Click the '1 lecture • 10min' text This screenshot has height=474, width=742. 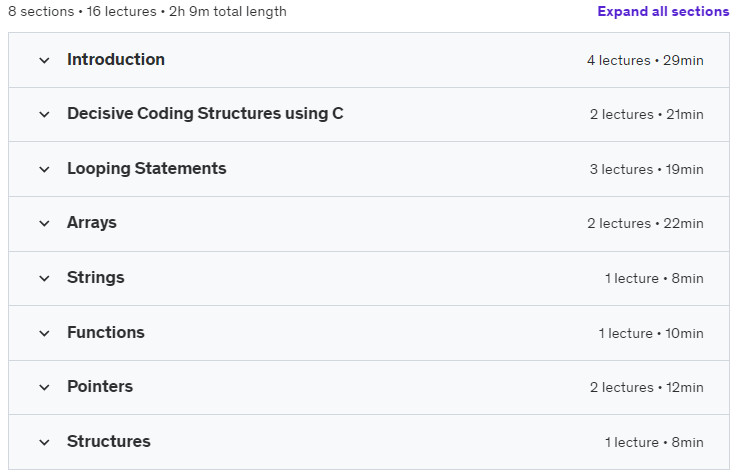point(651,334)
